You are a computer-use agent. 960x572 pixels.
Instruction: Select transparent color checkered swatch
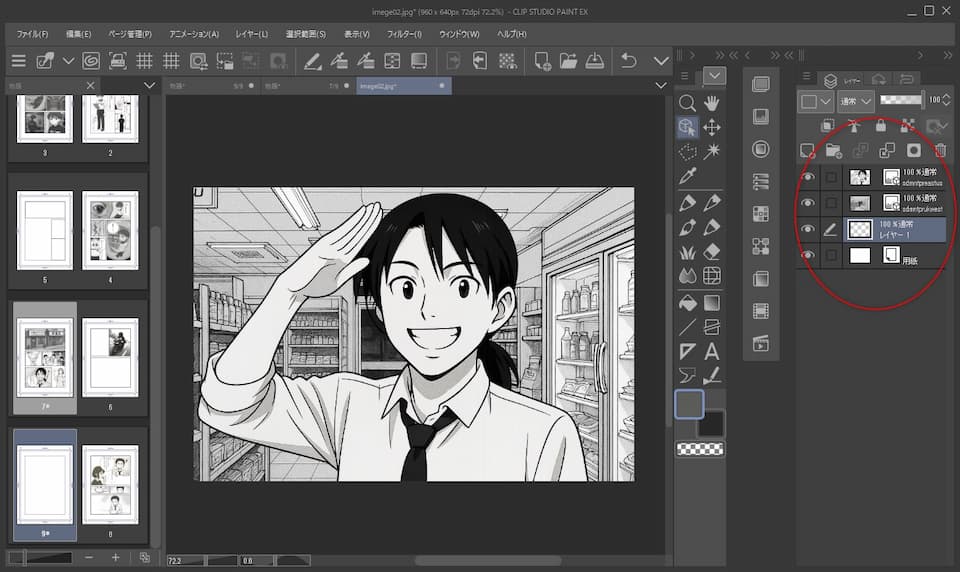(x=700, y=450)
